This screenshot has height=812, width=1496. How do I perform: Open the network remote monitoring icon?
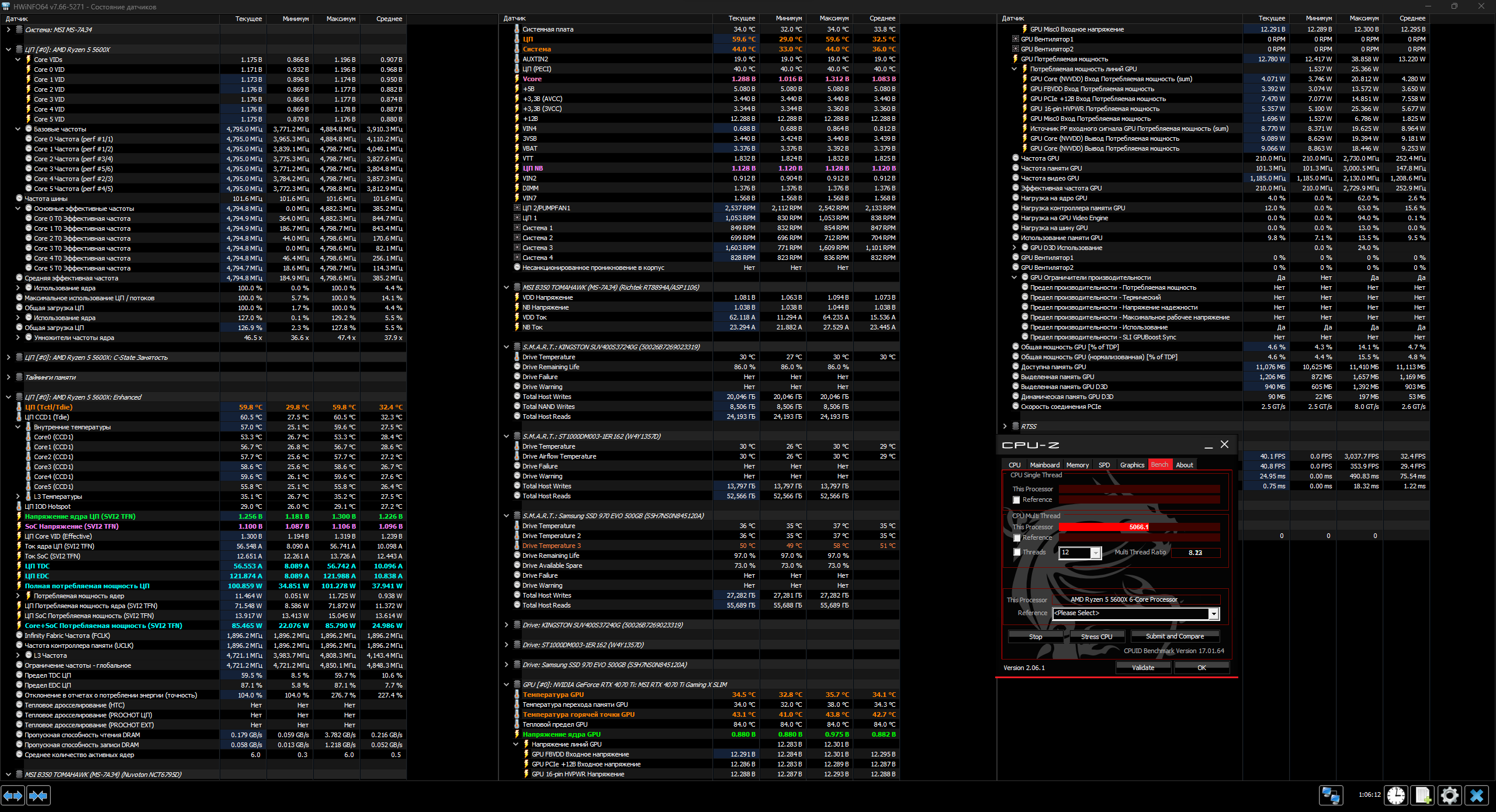pos(1331,796)
